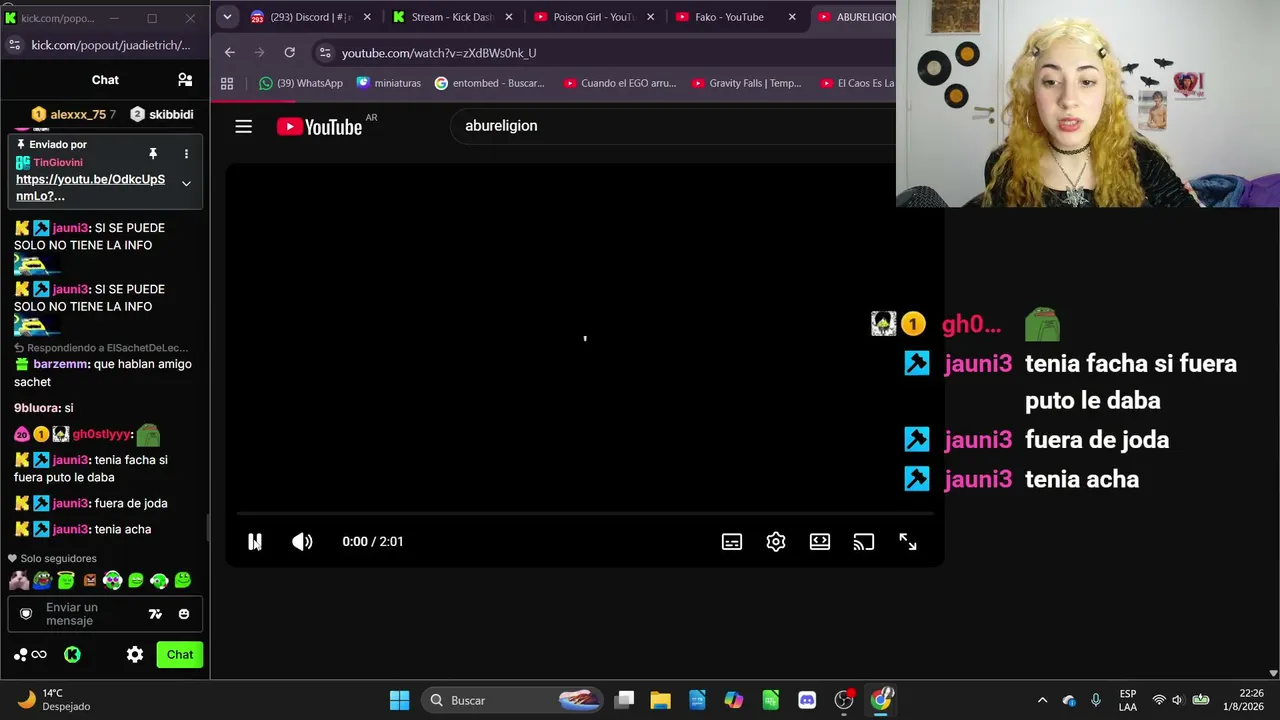
Task: Toggle theater mode on the player
Action: 820,542
